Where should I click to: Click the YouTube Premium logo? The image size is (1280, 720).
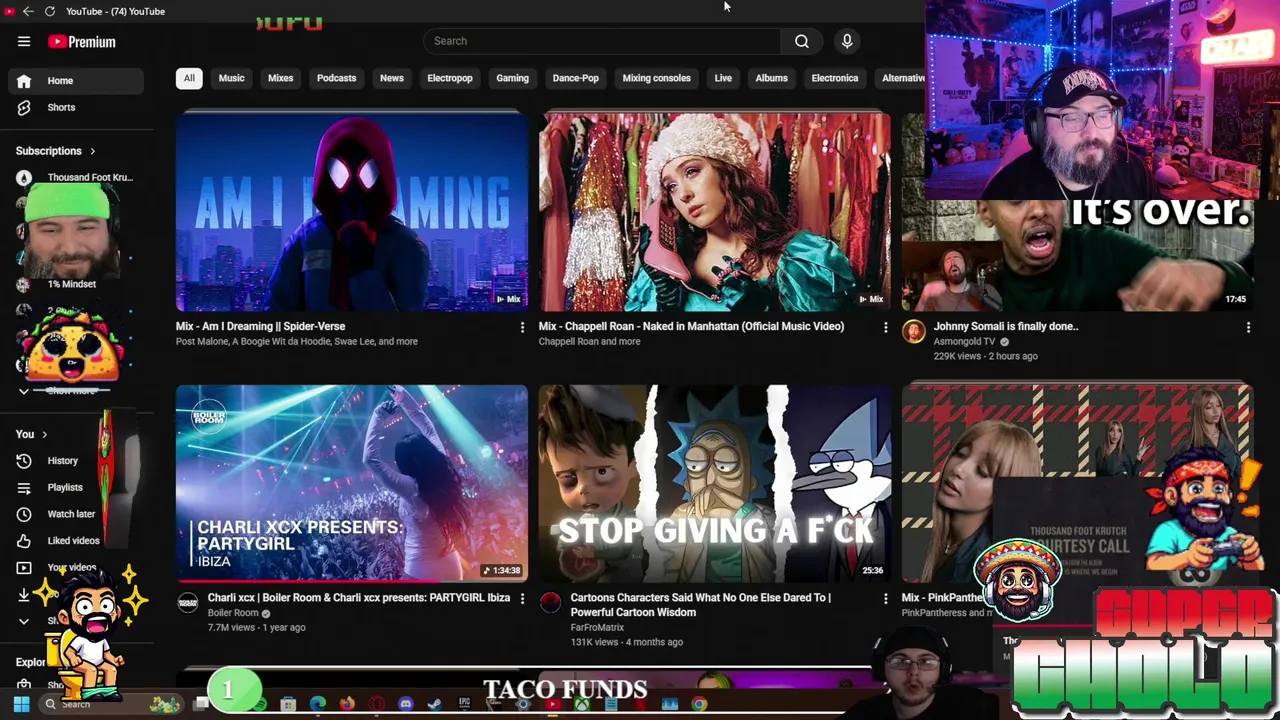click(x=82, y=42)
